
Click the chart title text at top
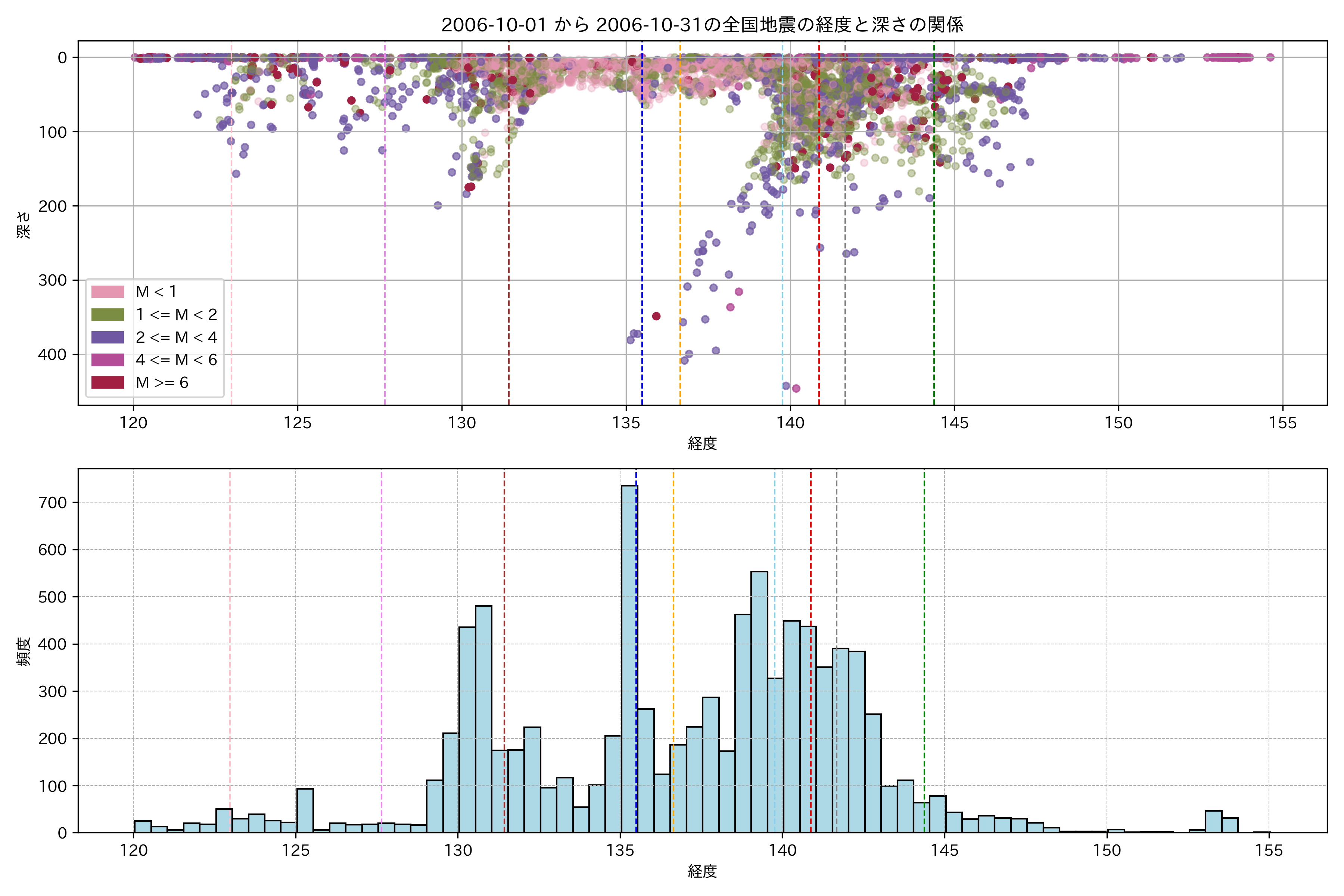[702, 25]
